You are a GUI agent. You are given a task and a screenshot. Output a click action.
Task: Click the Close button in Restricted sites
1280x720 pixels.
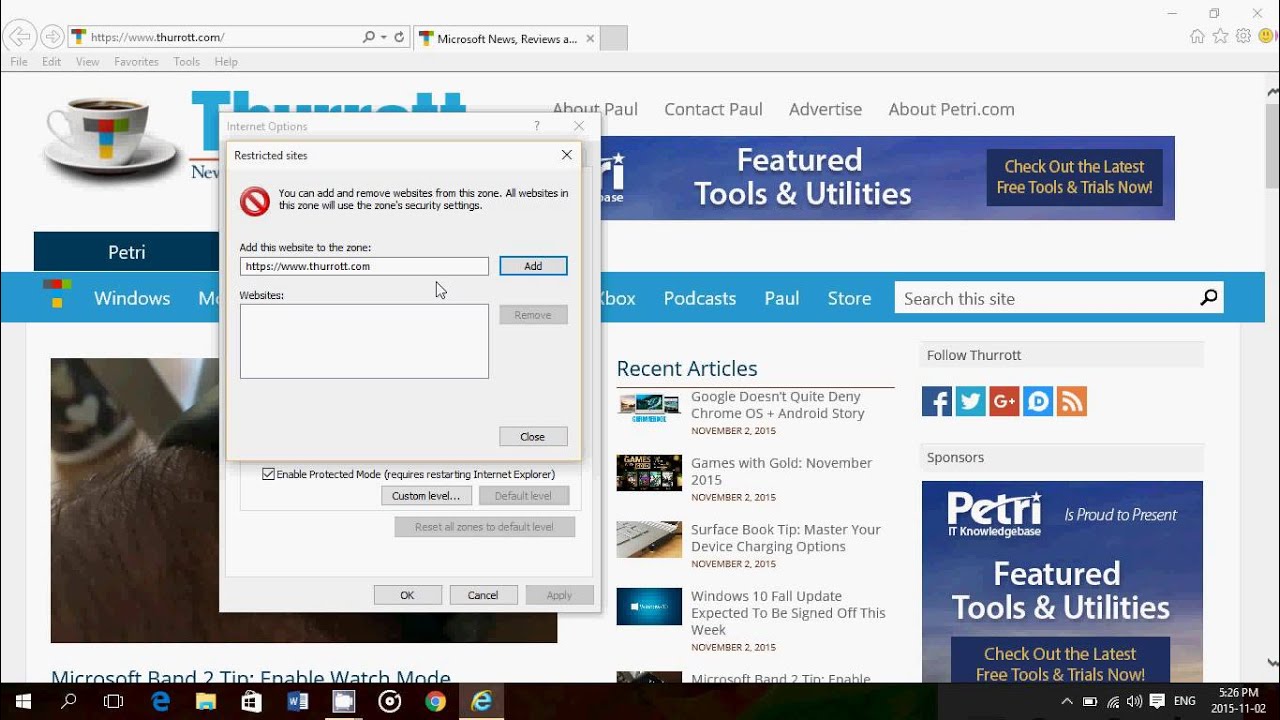[533, 437]
